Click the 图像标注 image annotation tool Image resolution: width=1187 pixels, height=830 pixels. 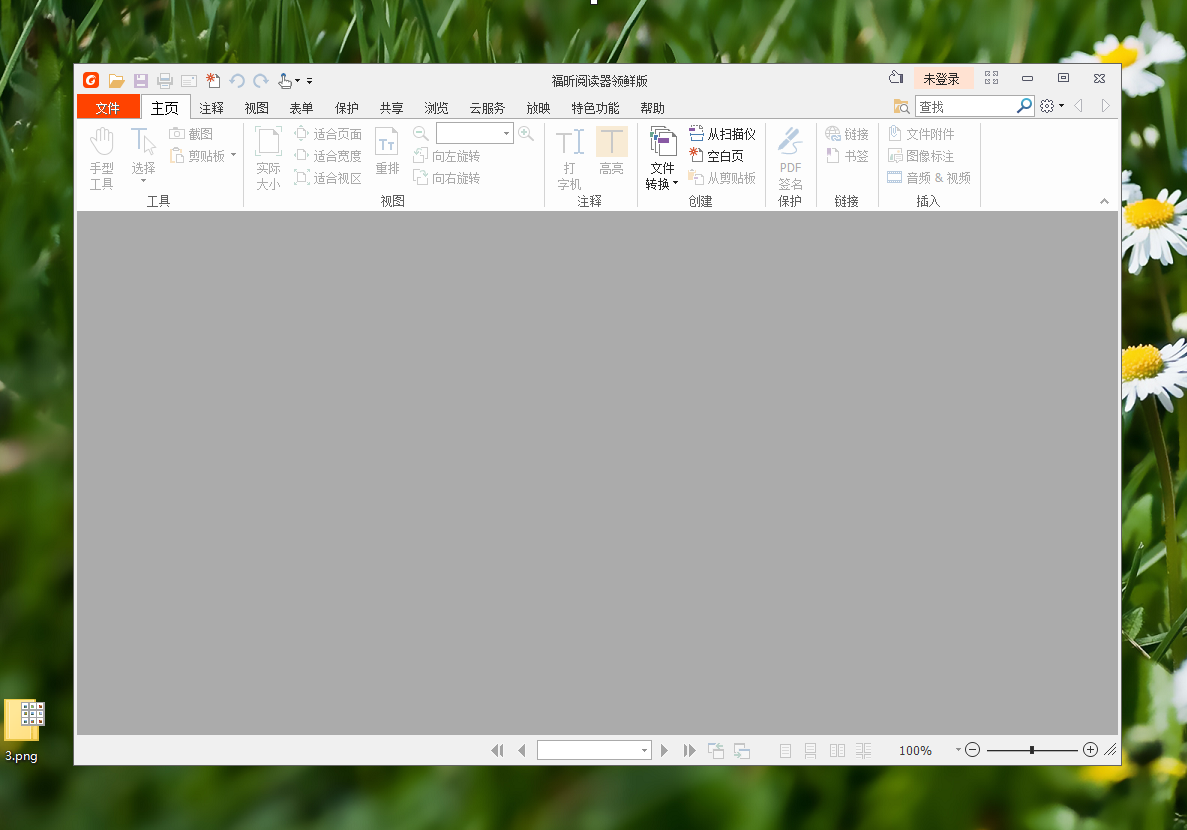pos(921,156)
